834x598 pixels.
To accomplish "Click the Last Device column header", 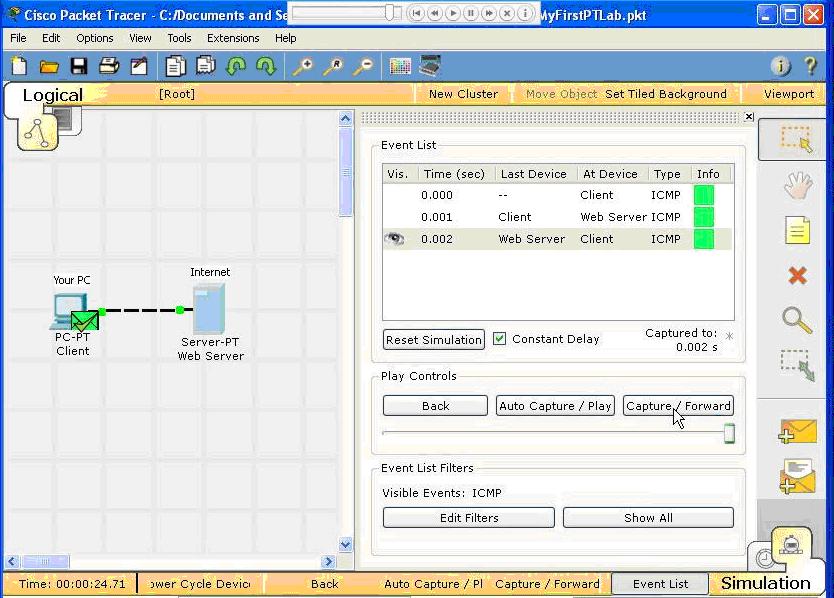I will point(535,174).
